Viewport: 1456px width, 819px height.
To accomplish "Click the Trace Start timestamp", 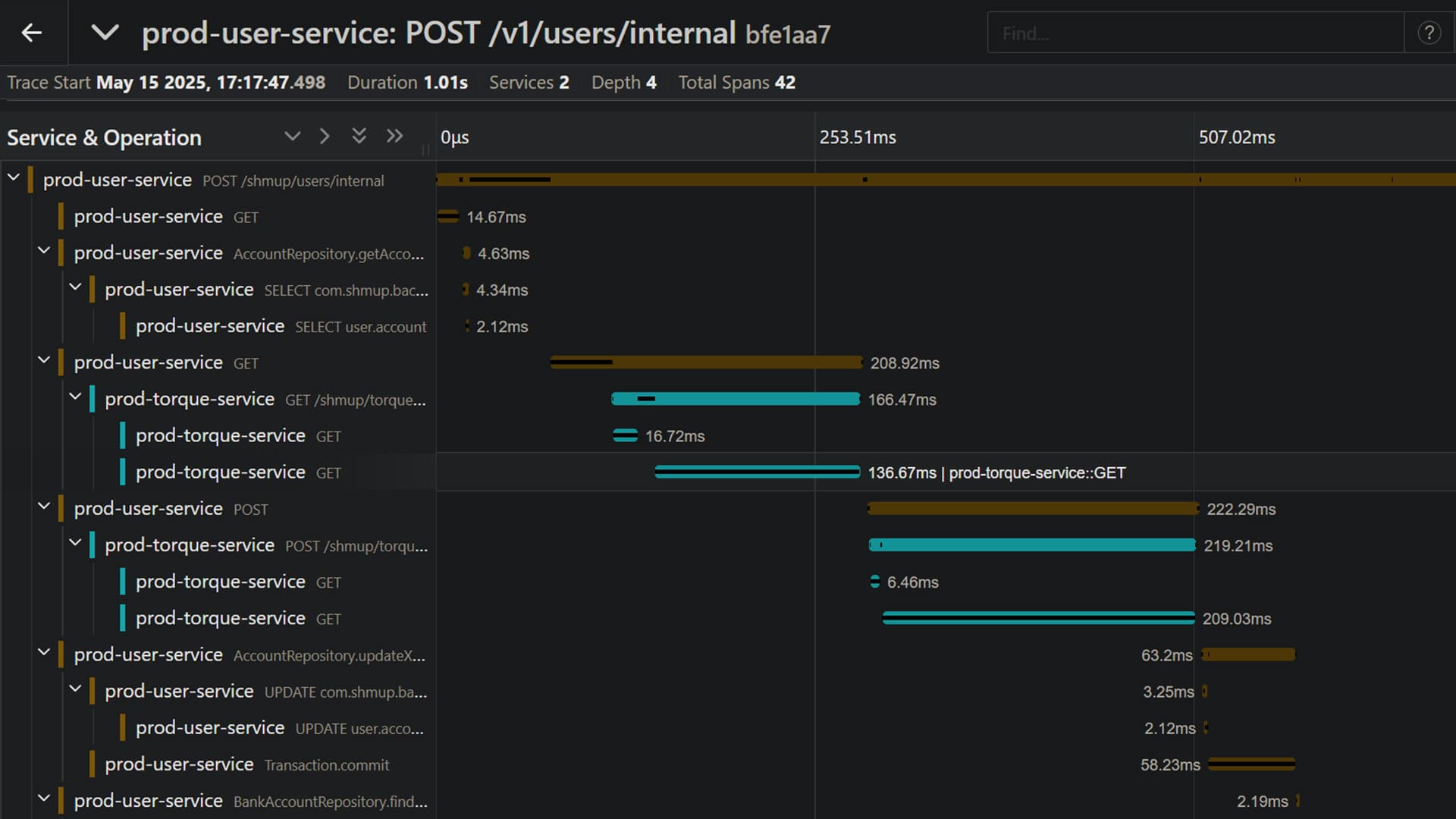I will (211, 83).
